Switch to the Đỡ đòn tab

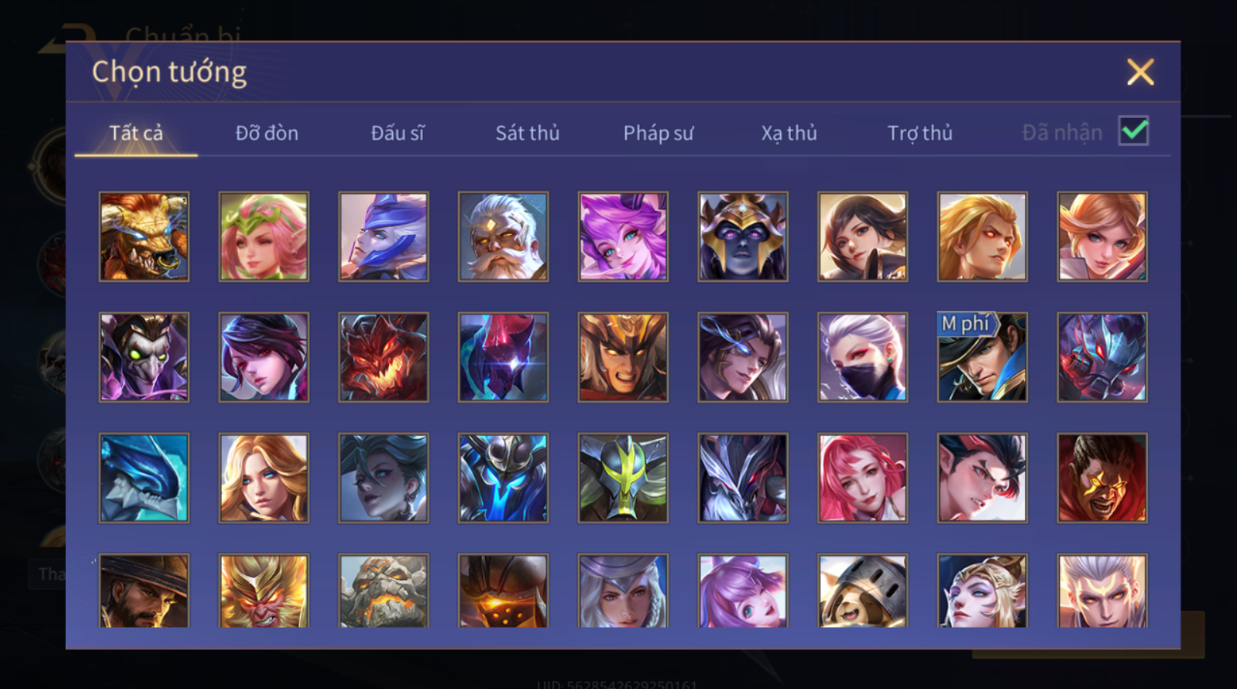267,133
